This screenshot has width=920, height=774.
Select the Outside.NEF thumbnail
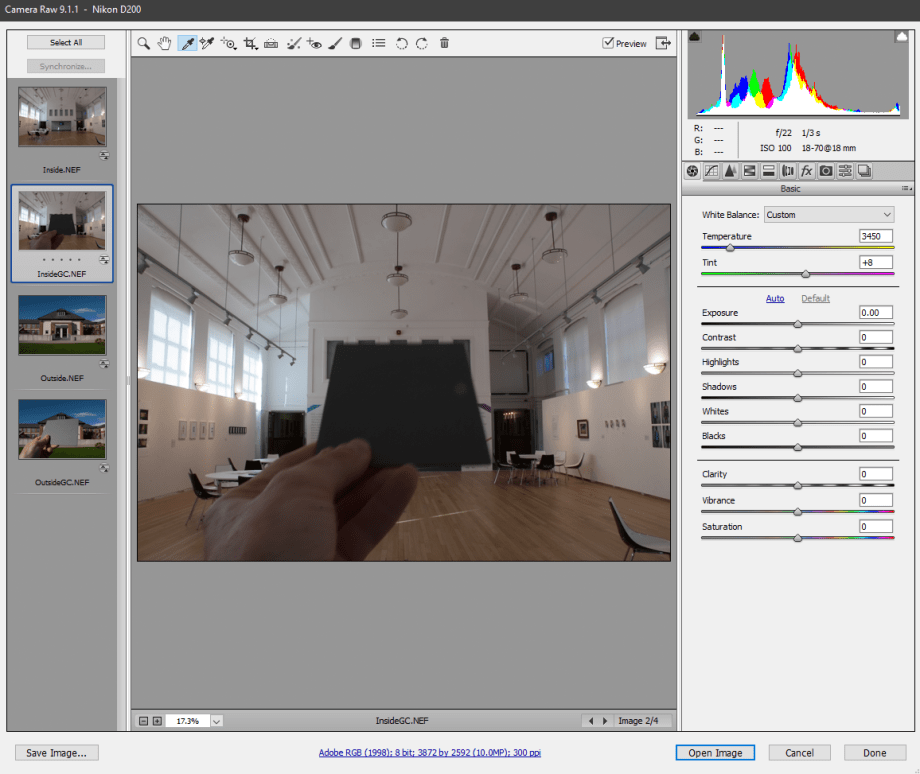pyautogui.click(x=62, y=325)
